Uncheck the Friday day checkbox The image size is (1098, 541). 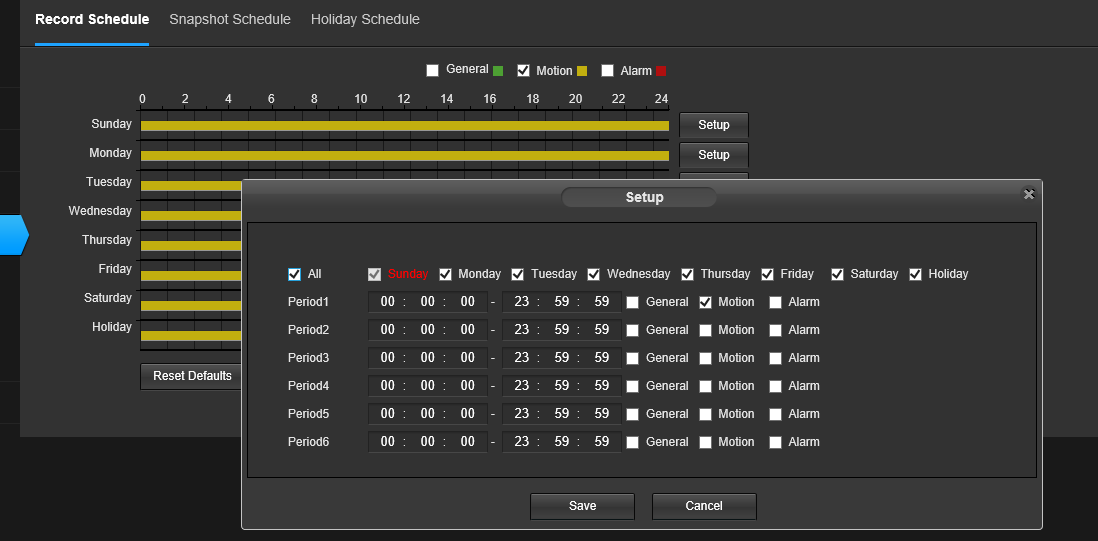(767, 274)
